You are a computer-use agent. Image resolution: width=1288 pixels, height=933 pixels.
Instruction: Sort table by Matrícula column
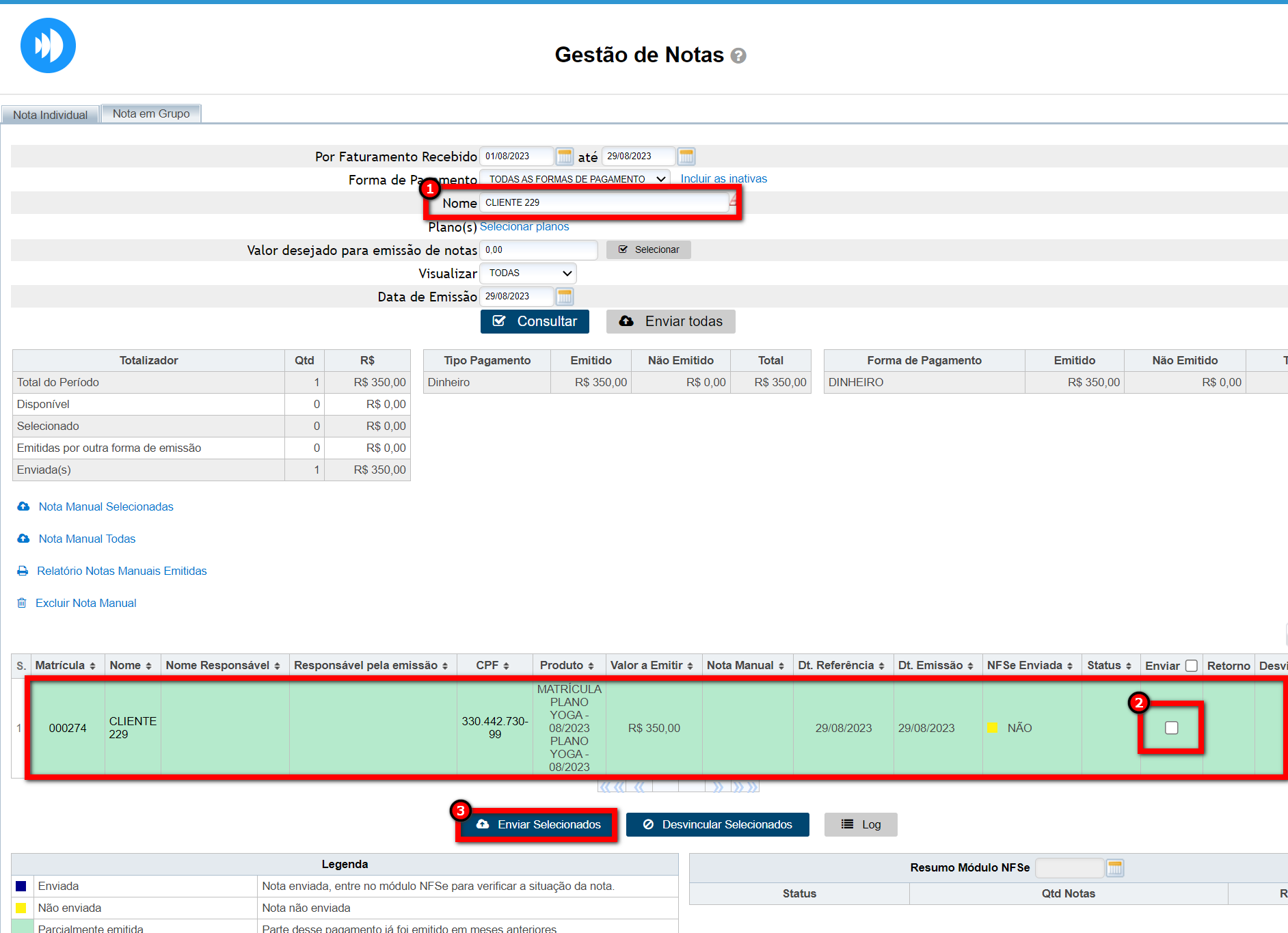click(66, 666)
